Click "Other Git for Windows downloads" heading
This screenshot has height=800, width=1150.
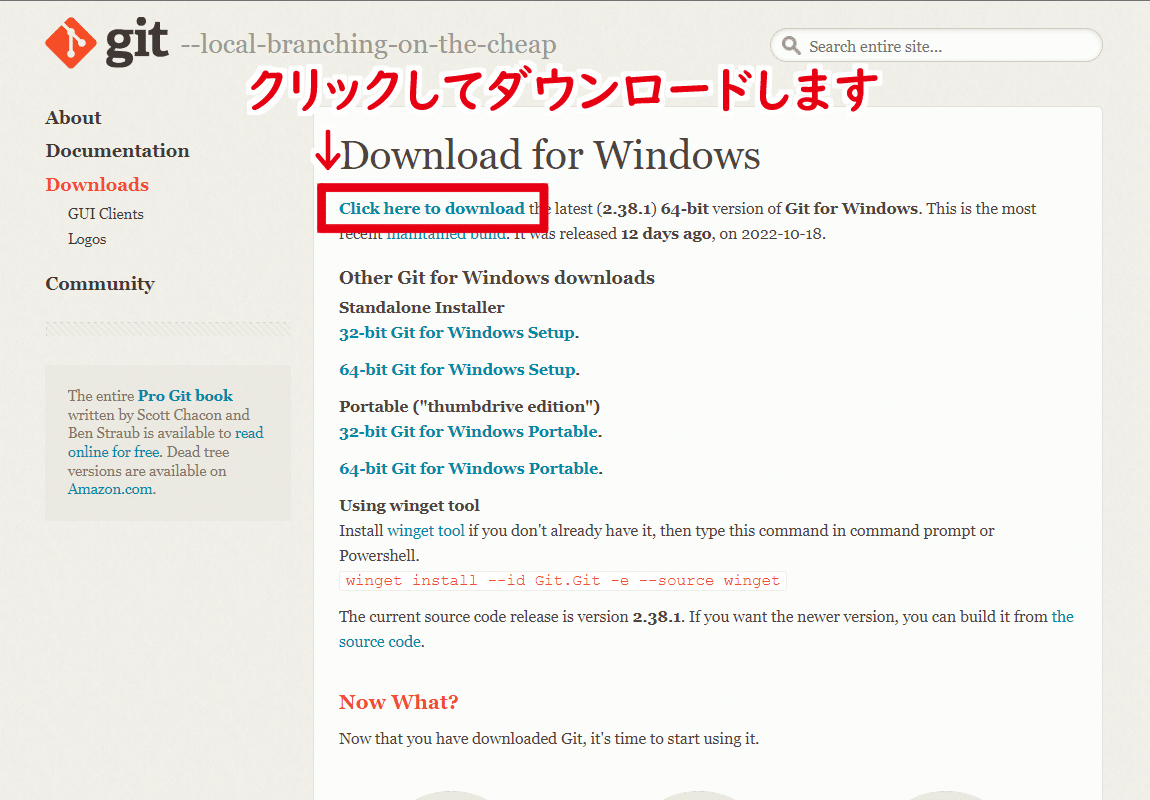coord(497,278)
